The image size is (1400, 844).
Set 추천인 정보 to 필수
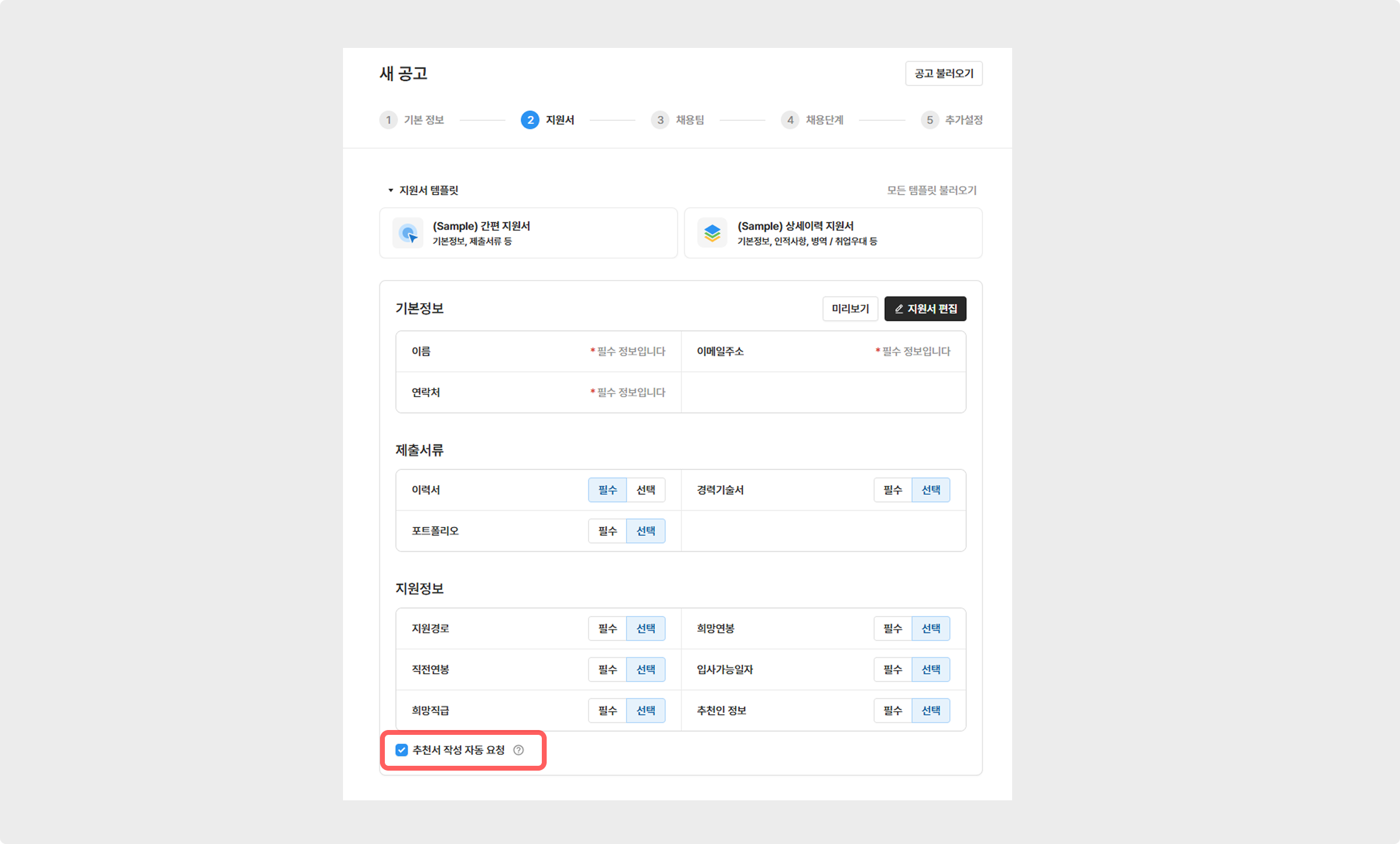tap(893, 711)
